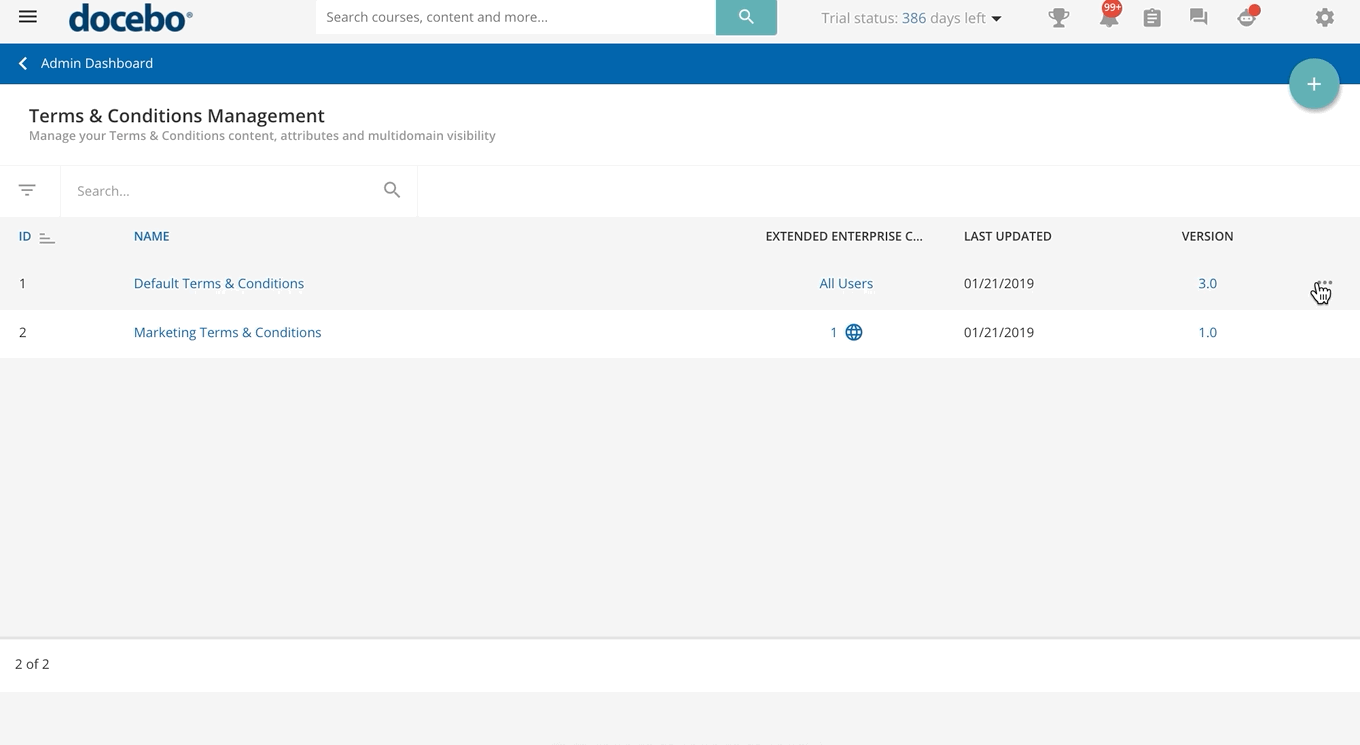Open the admin settings gear
The height and width of the screenshot is (745, 1360).
[x=1324, y=18]
